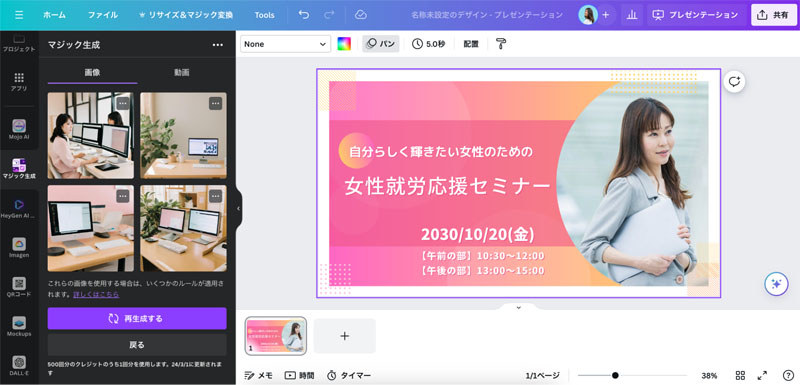This screenshot has width=800, height=385.
Task: Collapse the side panel with arrow handle
Action: 238,209
